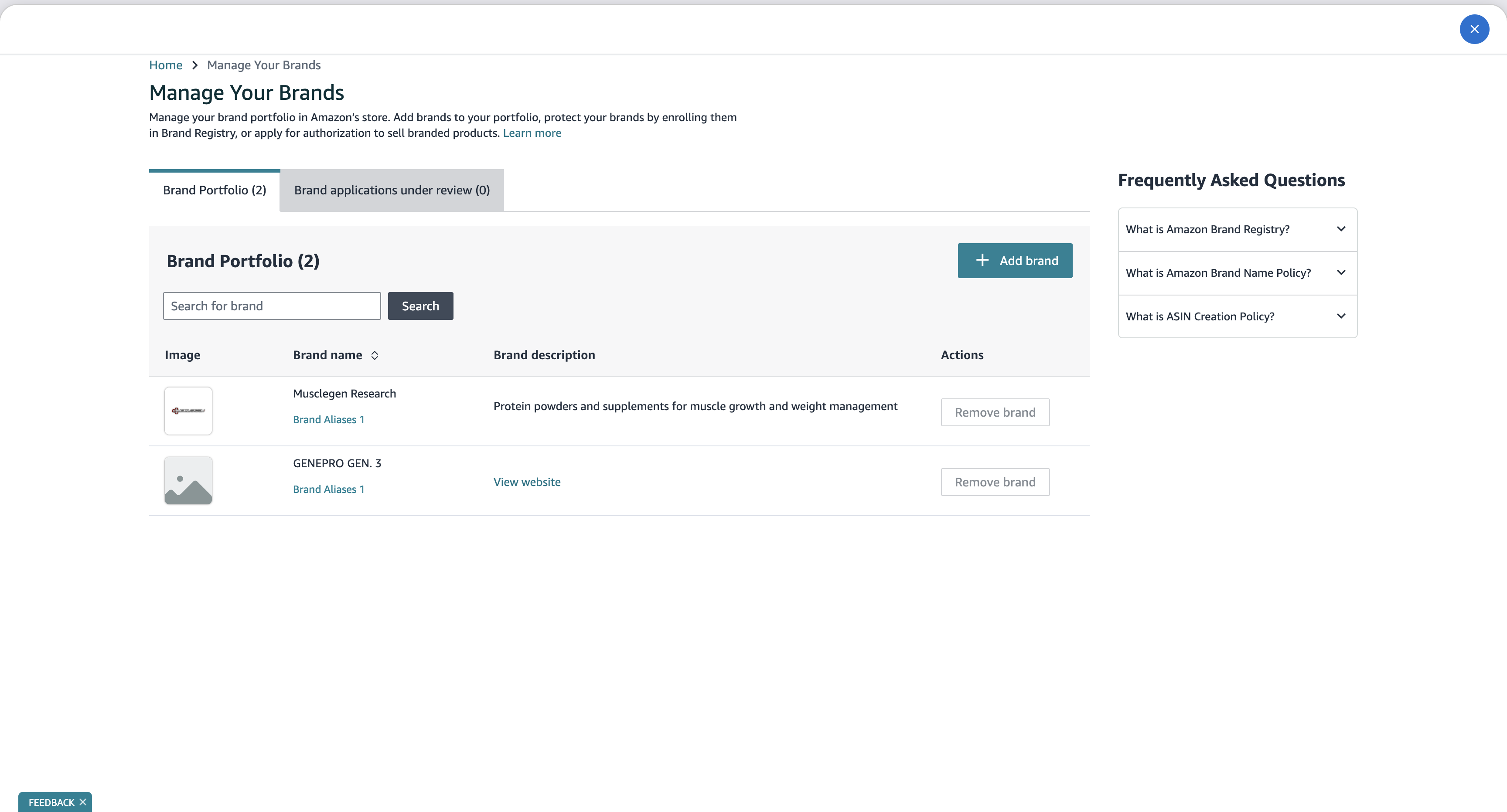
Task: Click the Image column header
Action: (x=183, y=355)
